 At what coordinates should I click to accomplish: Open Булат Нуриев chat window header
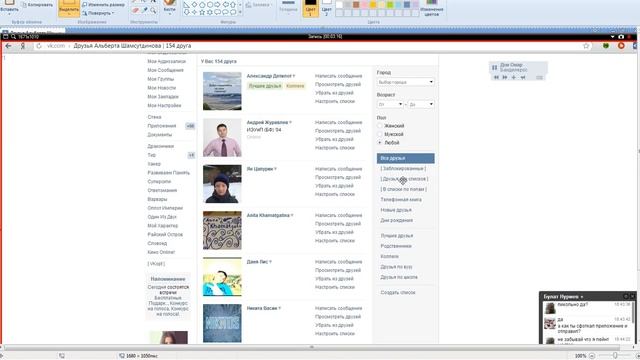(587, 296)
